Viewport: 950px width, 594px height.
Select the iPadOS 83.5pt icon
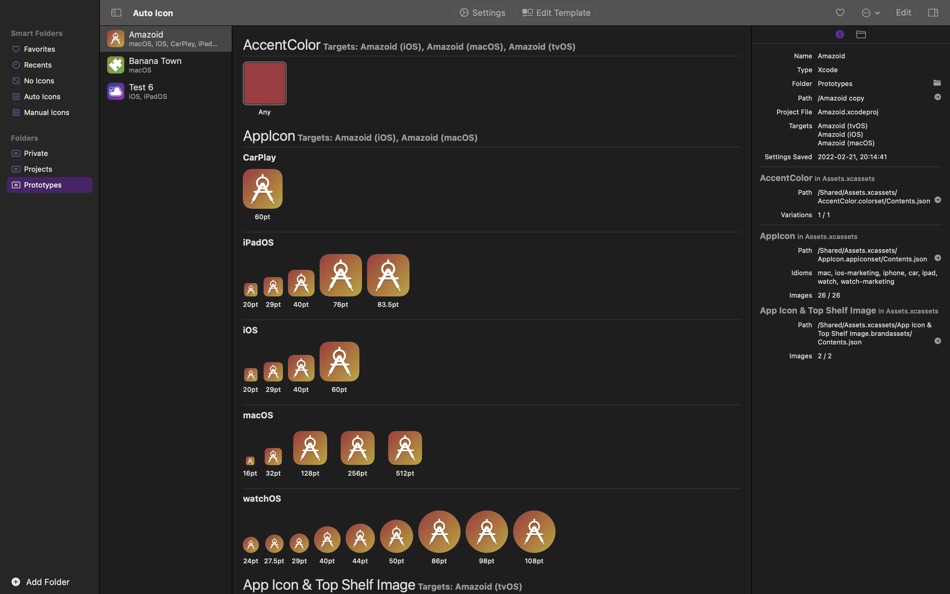coord(388,275)
